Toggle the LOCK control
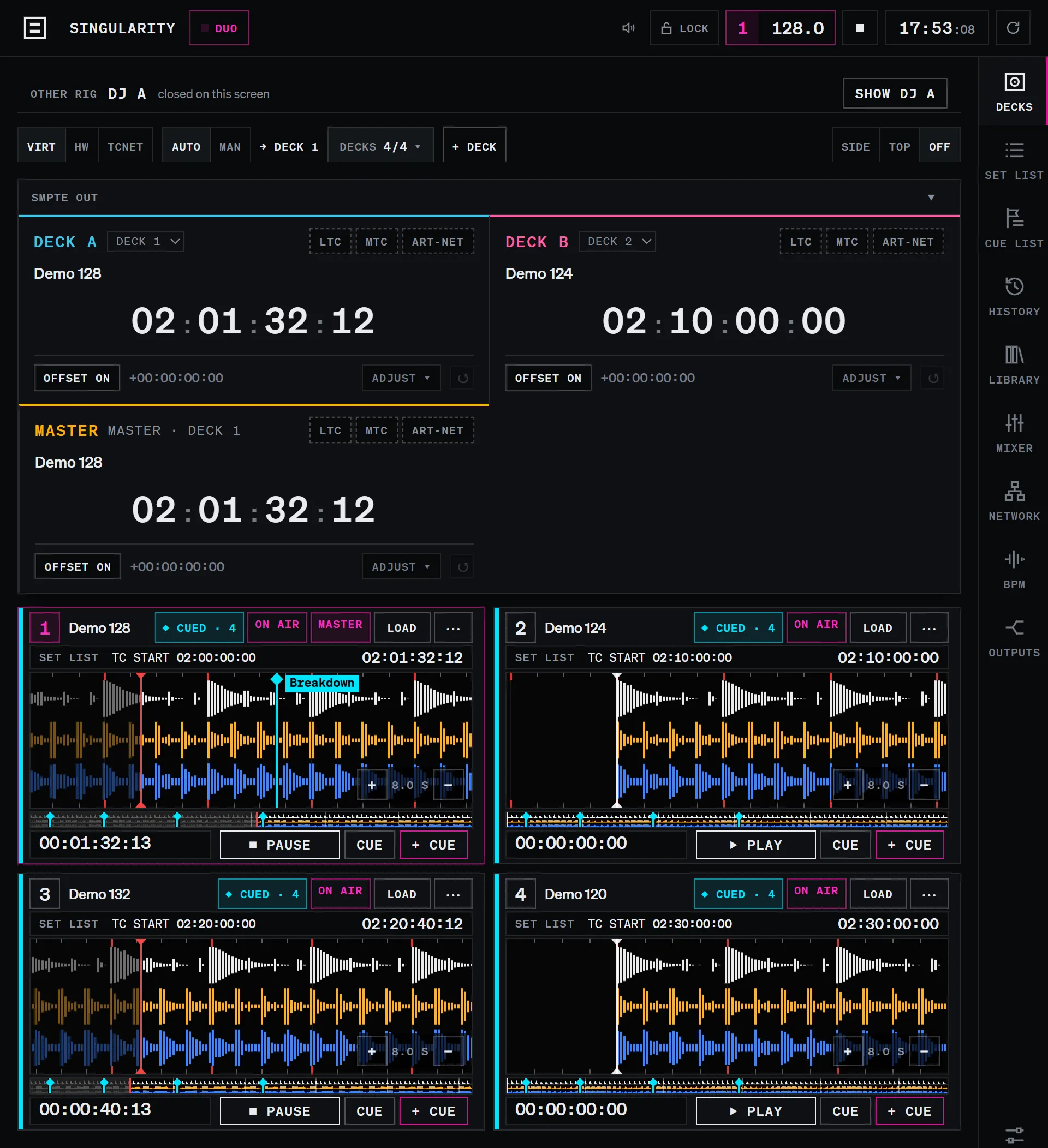1048x1148 pixels. (x=684, y=28)
